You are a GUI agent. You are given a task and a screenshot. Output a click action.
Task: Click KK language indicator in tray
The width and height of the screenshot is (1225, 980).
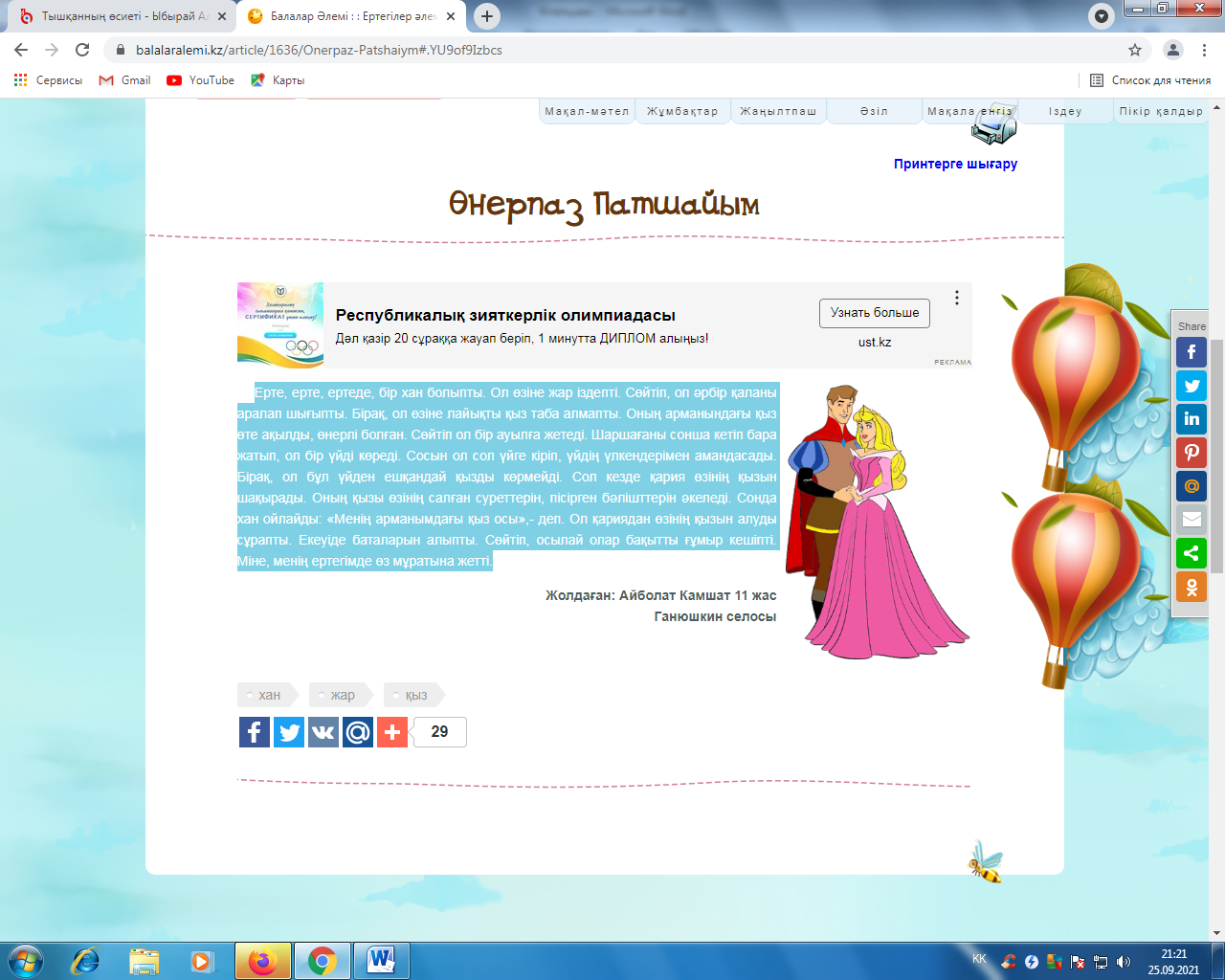[979, 959]
